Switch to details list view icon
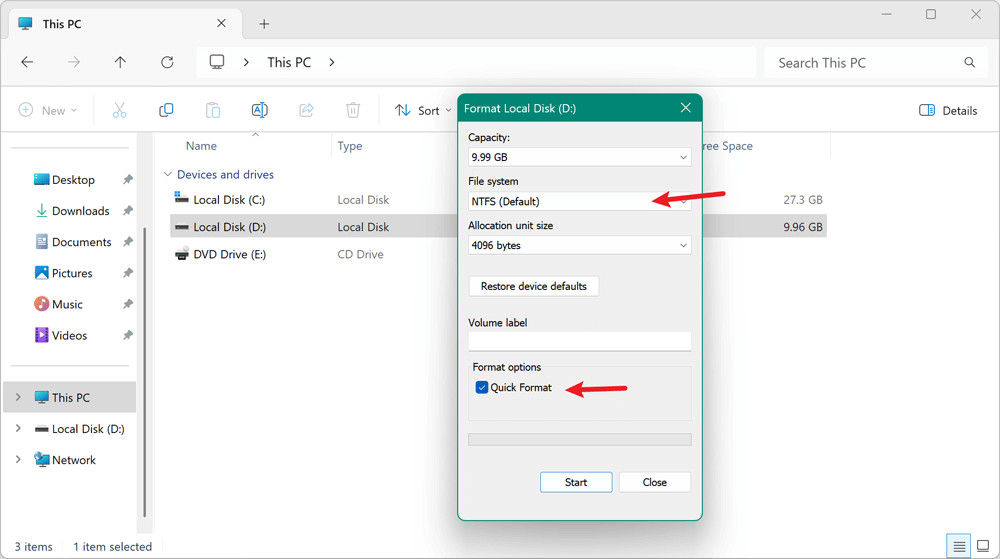This screenshot has width=1000, height=559. 959,546
